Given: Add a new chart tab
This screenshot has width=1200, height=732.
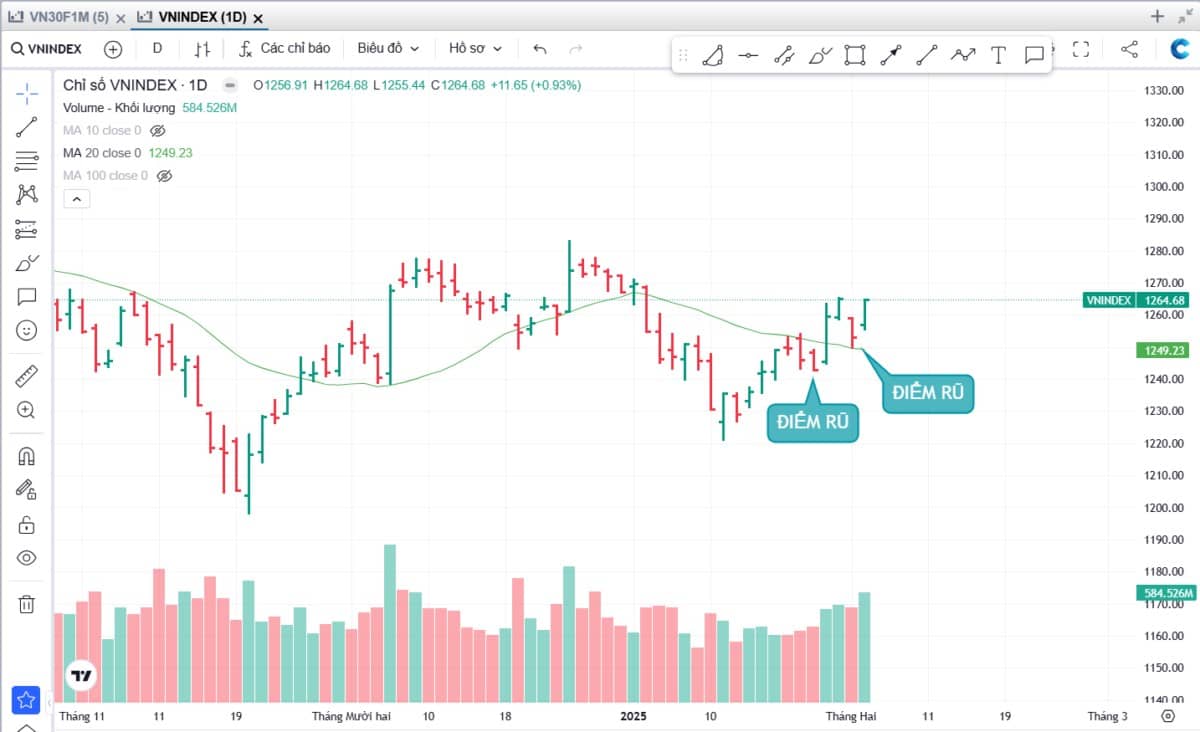Looking at the screenshot, I should 1157,16.
